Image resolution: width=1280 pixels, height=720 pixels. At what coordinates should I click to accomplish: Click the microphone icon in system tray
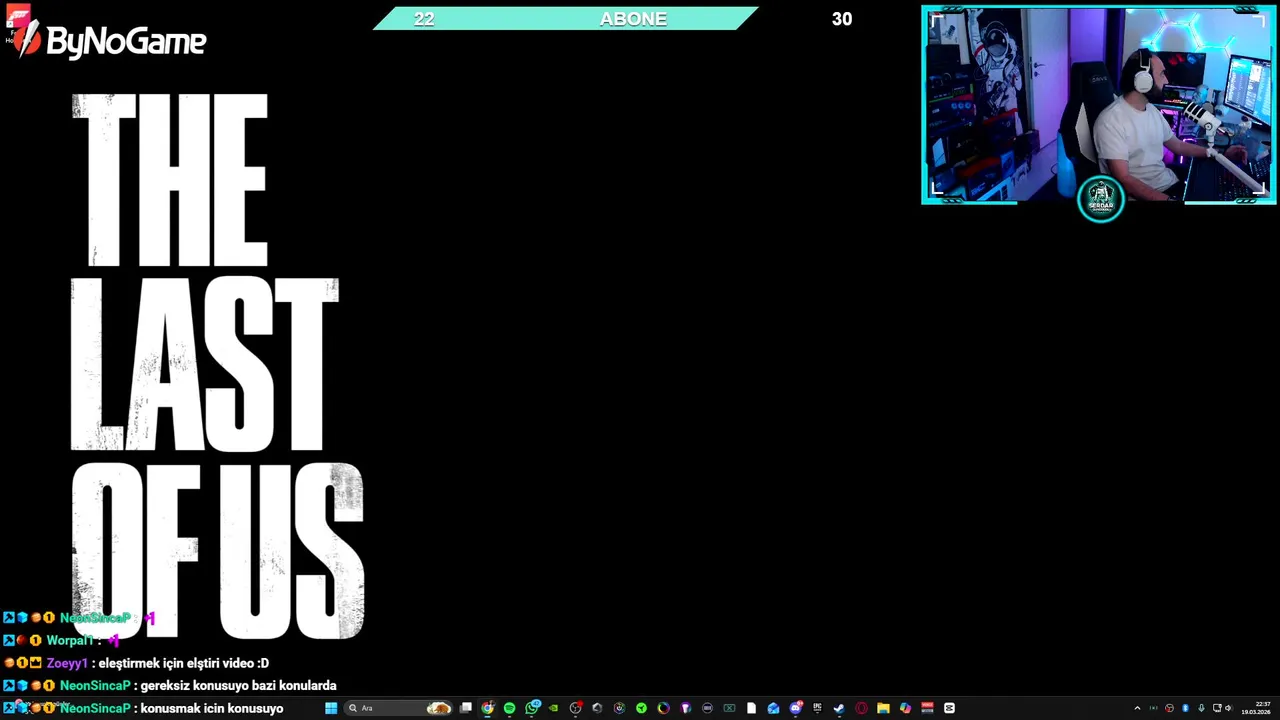1201,708
